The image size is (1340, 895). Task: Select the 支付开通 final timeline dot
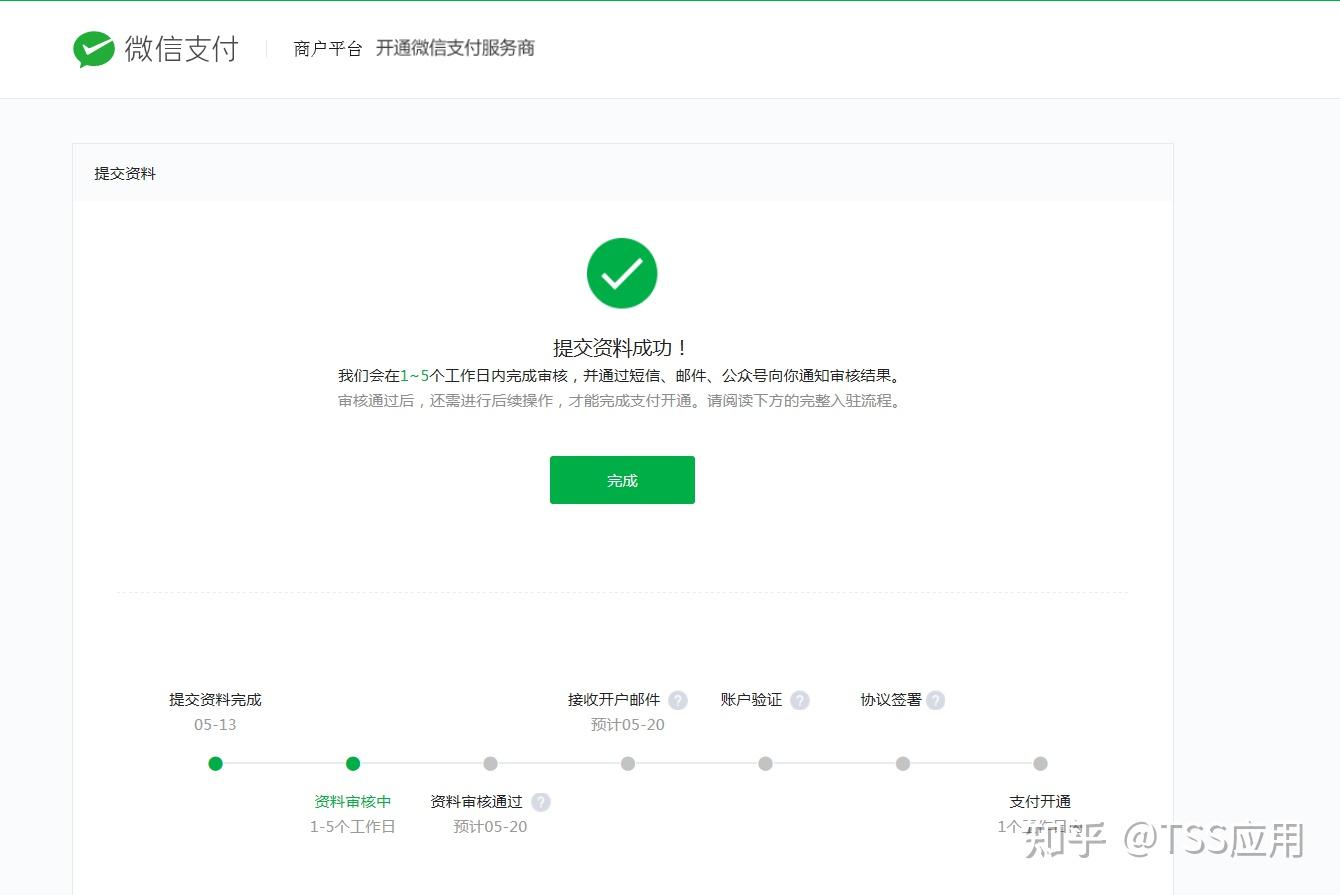[1040, 764]
